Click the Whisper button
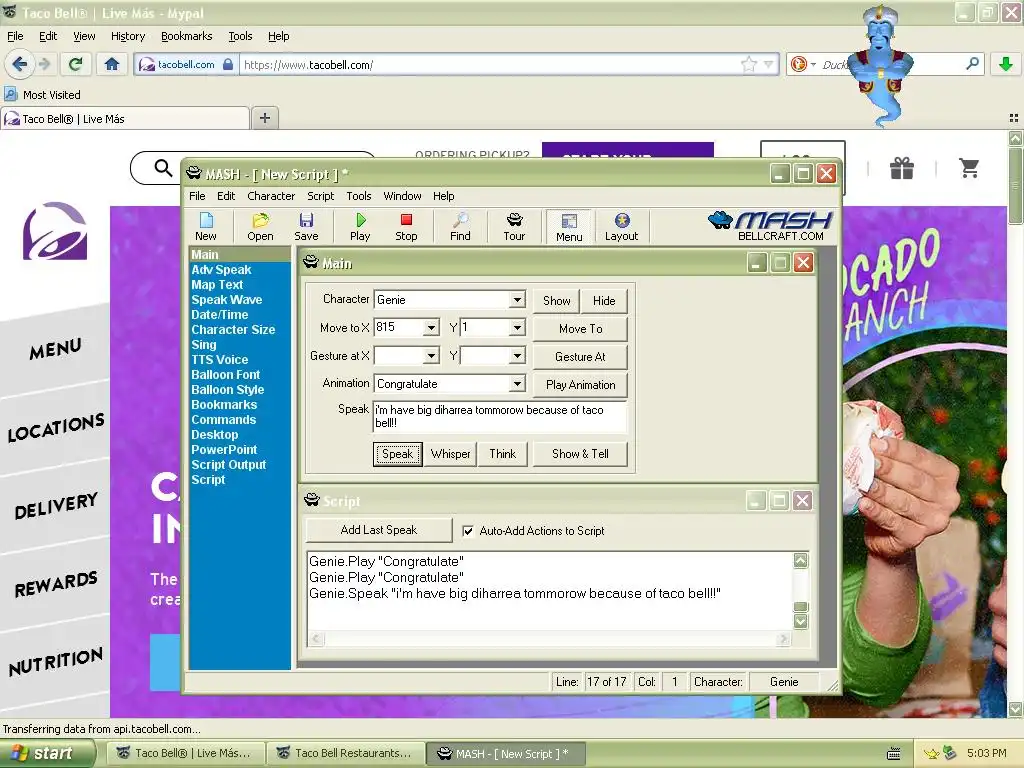 [450, 454]
